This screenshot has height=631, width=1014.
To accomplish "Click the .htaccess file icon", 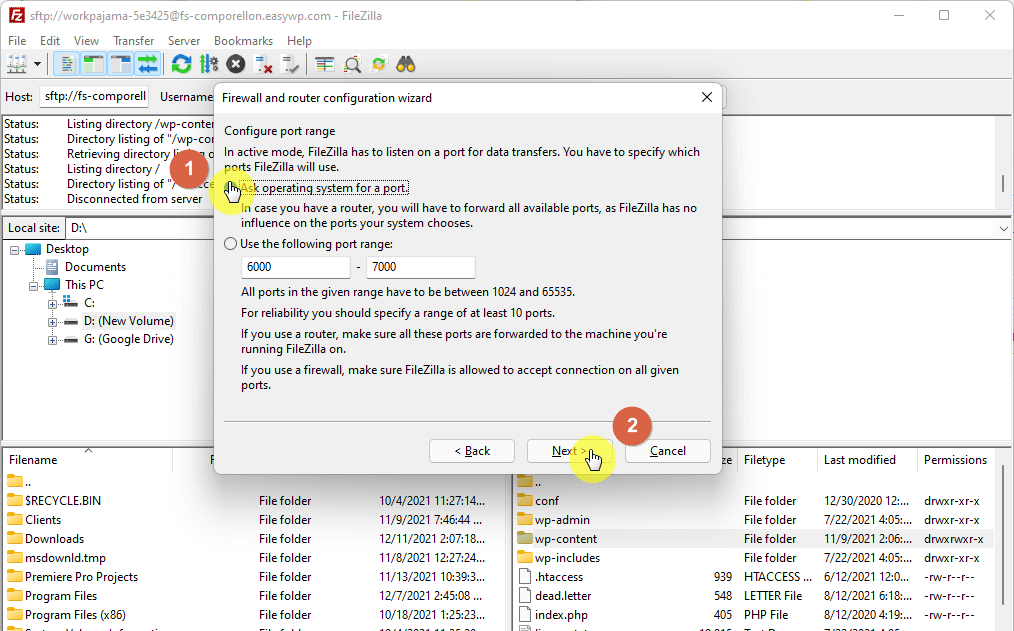I will [x=525, y=577].
